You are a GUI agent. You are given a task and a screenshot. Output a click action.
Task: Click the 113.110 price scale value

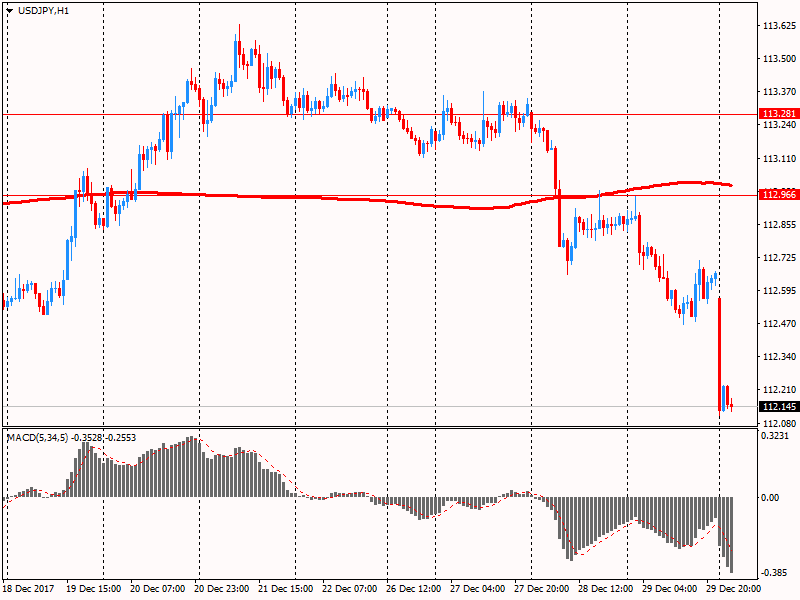(x=779, y=159)
